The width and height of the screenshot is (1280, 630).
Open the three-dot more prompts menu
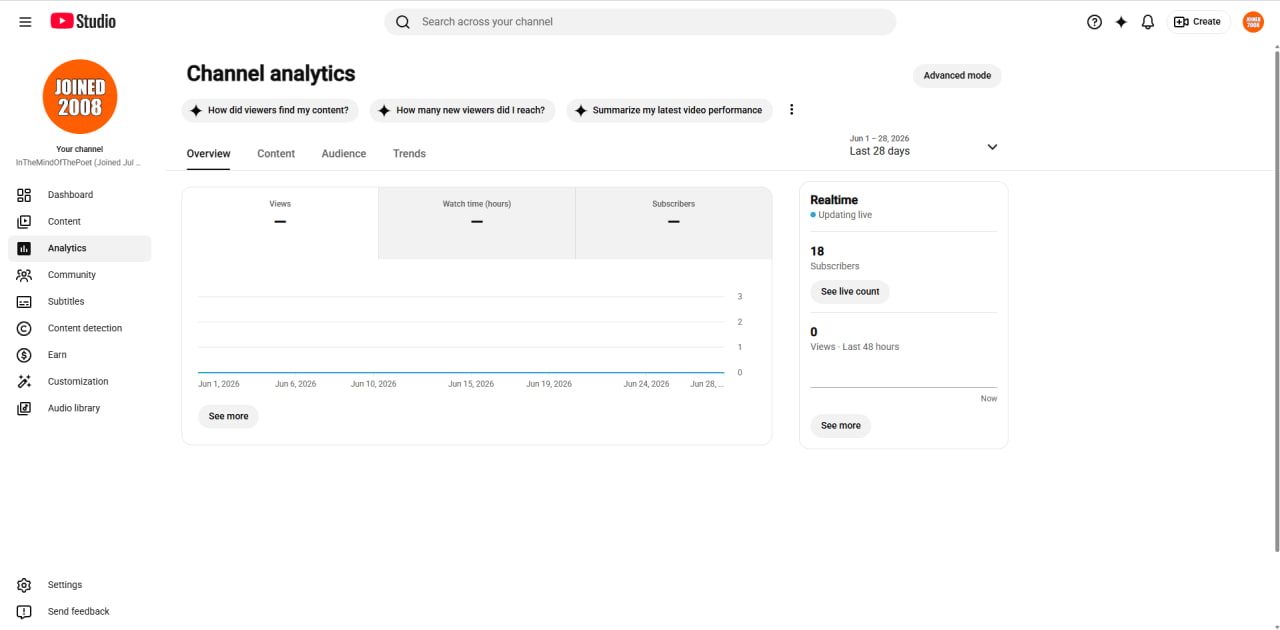point(791,110)
